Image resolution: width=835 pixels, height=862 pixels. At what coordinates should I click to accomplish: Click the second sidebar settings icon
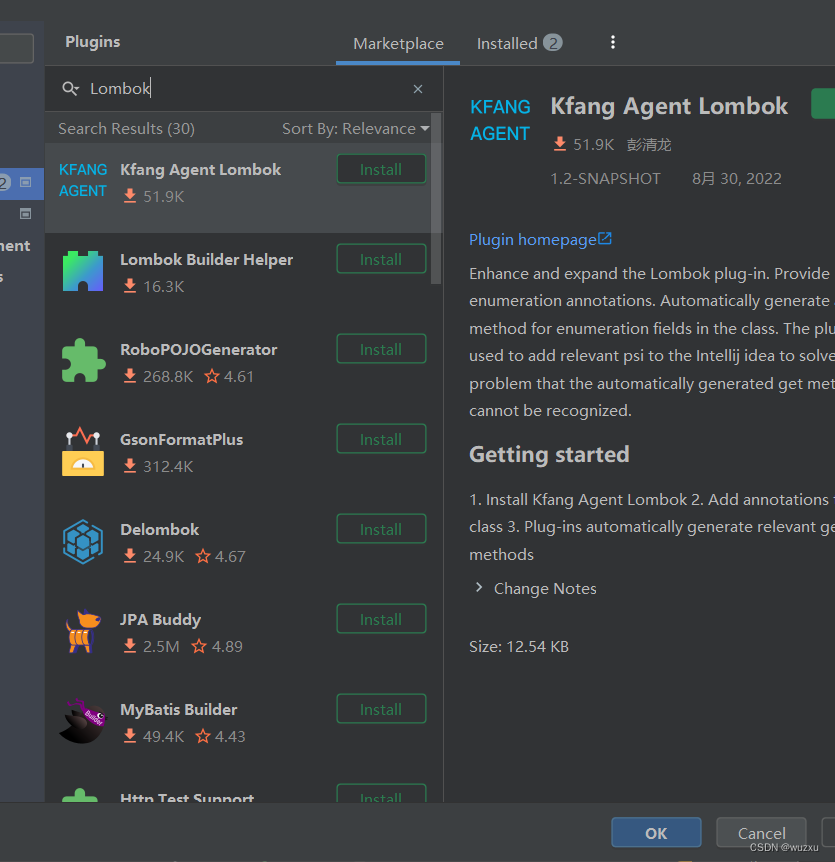[x=25, y=214]
